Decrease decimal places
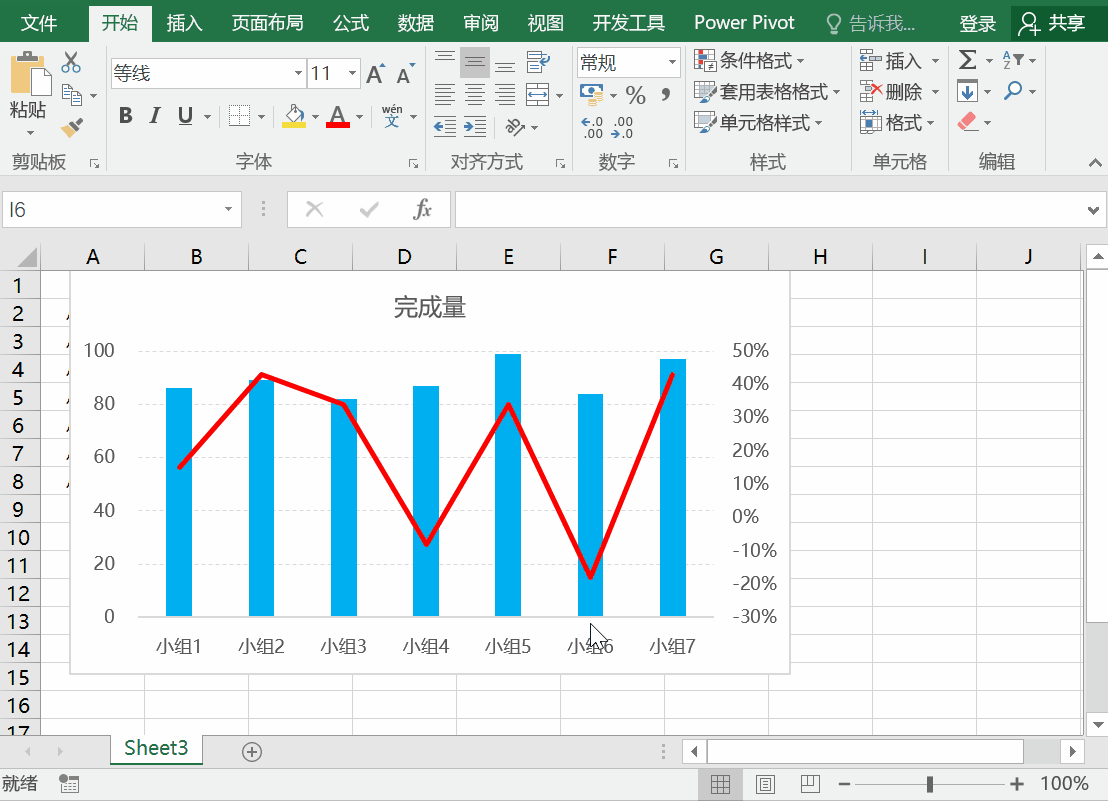The width and height of the screenshot is (1108, 801). (623, 127)
